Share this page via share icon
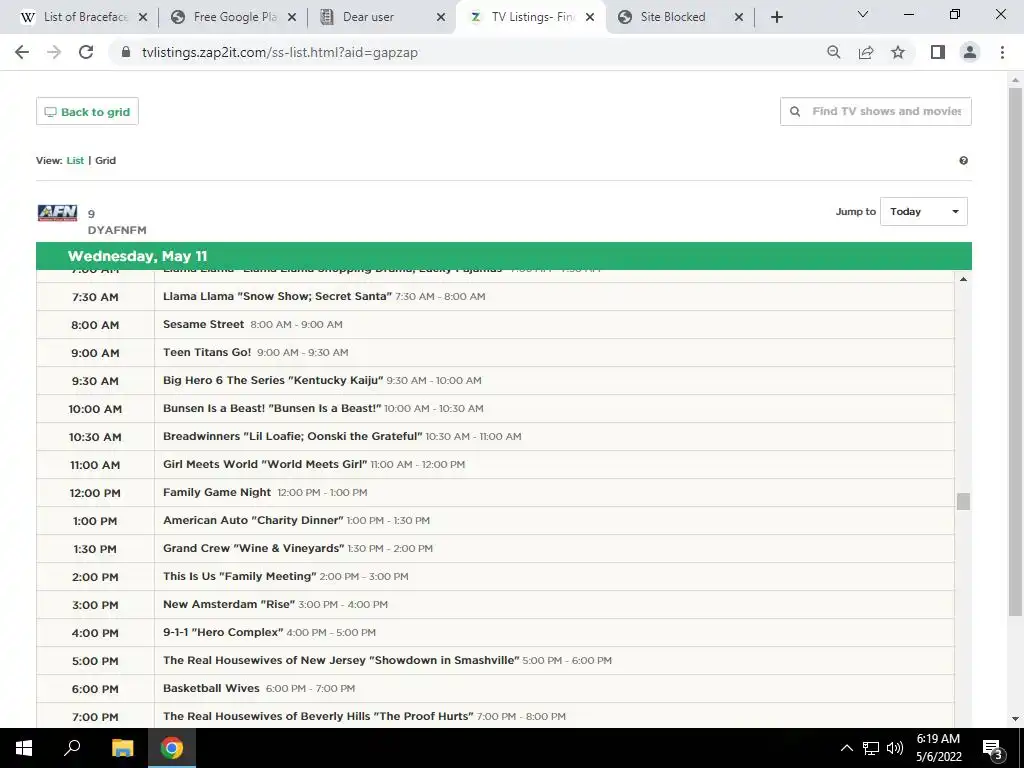This screenshot has height=768, width=1024. [866, 52]
